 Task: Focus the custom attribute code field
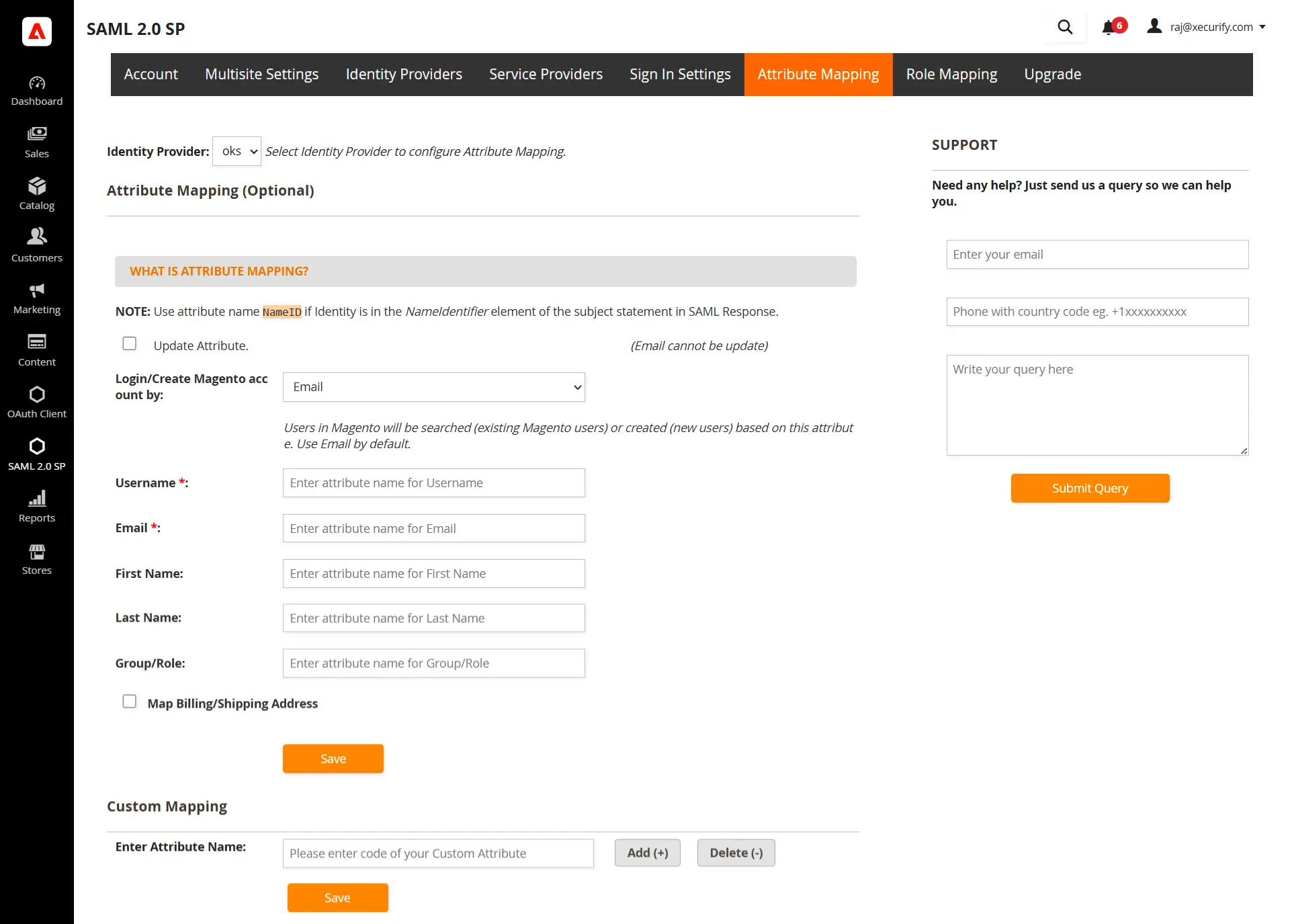coord(438,853)
